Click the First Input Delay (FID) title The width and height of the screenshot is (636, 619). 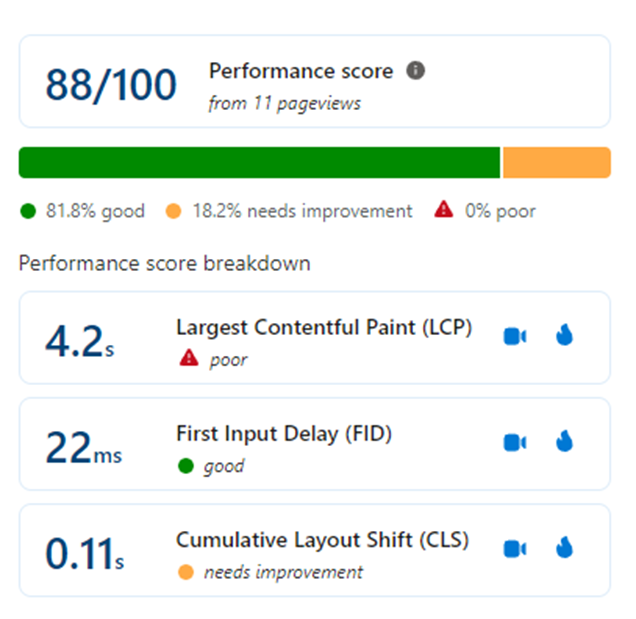click(284, 434)
